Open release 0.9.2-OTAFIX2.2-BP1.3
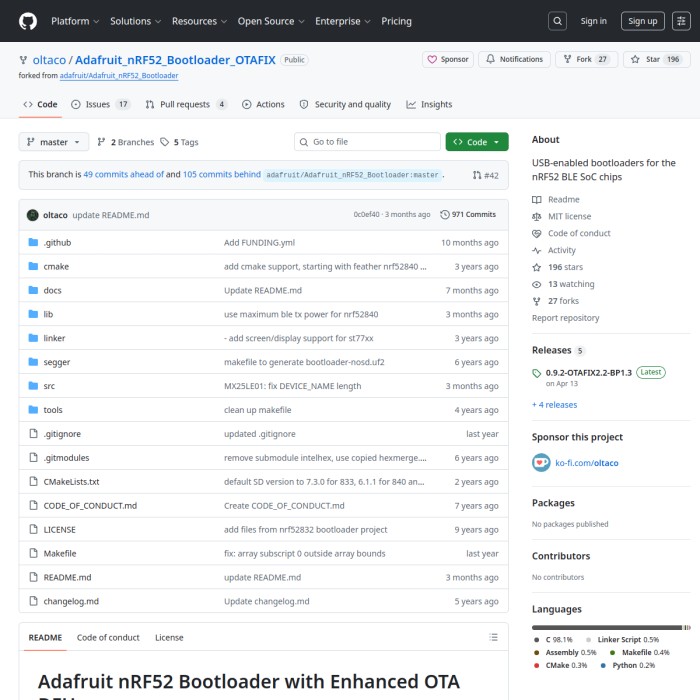 click(588, 373)
